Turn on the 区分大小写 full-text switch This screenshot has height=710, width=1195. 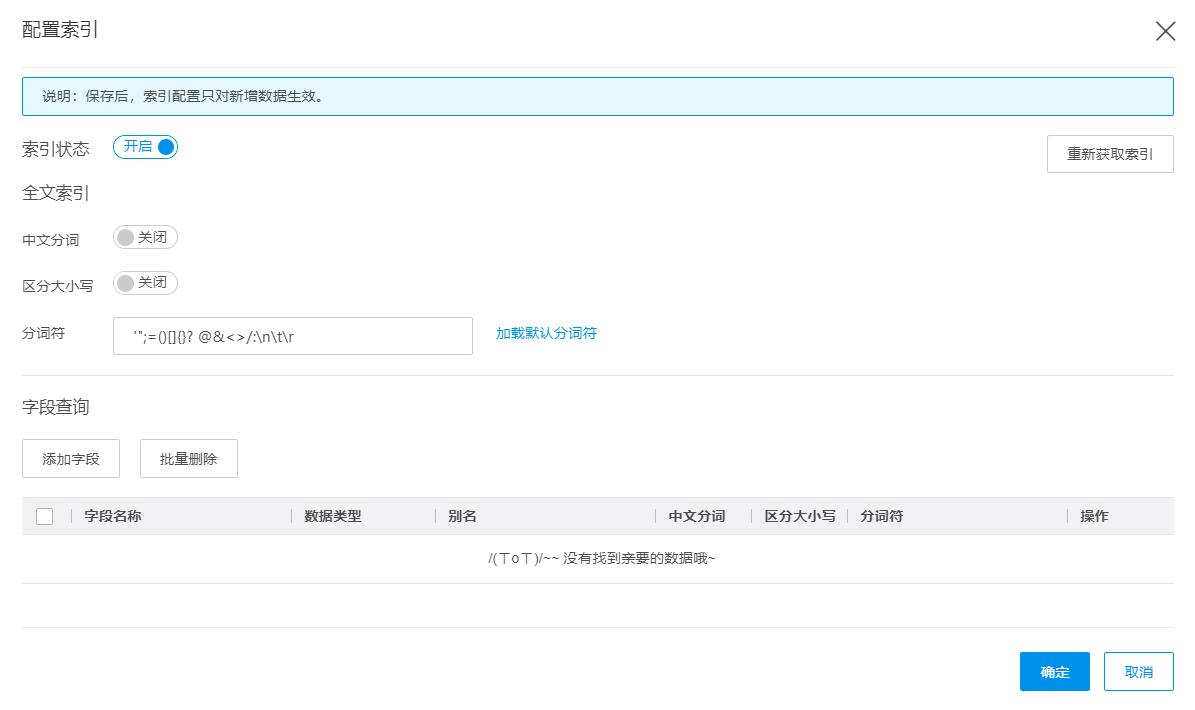click(x=145, y=283)
